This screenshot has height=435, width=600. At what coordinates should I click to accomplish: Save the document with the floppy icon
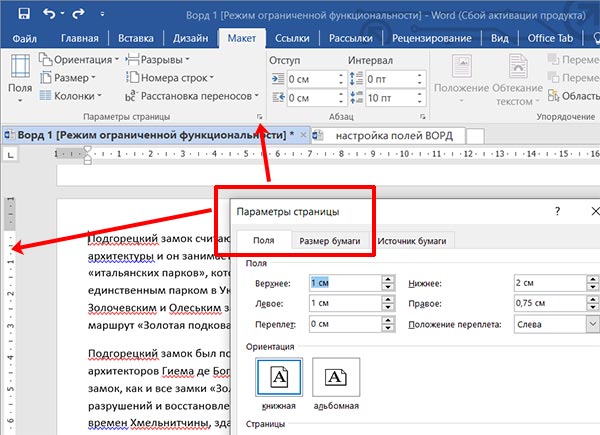pyautogui.click(x=24, y=14)
